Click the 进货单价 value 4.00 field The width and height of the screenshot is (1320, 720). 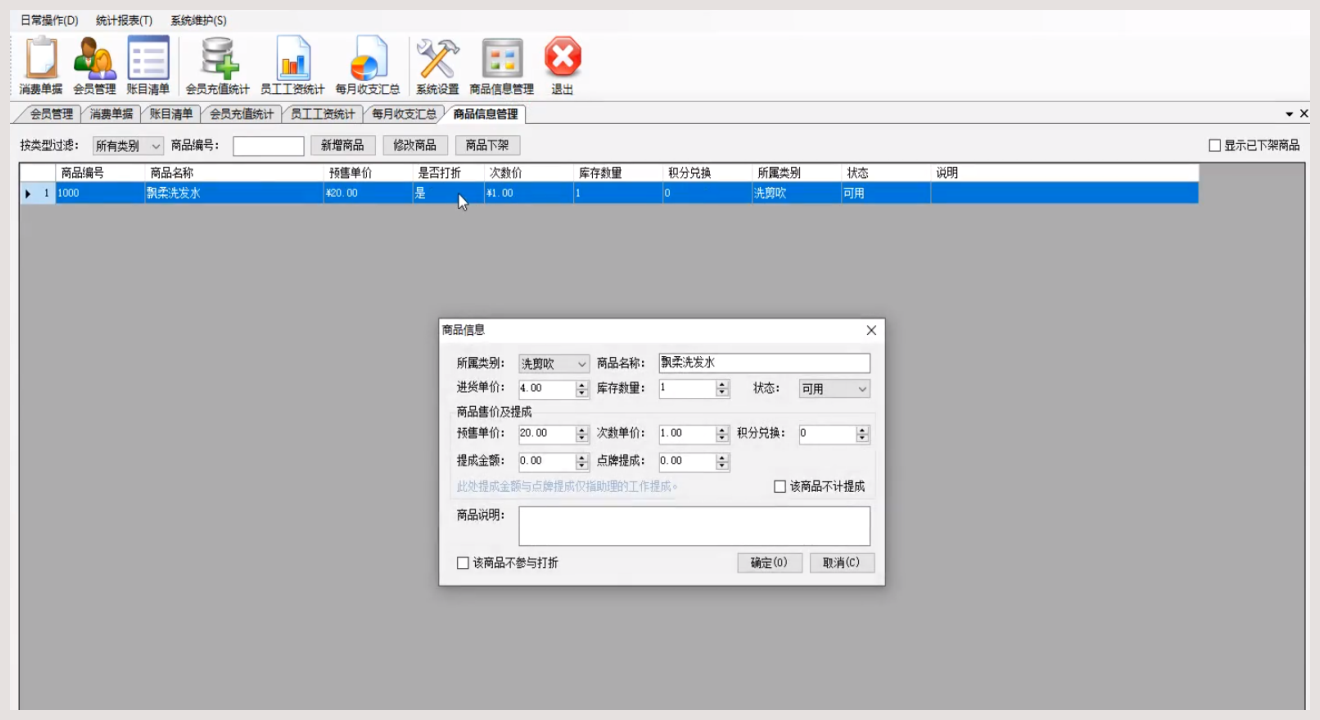coord(547,389)
